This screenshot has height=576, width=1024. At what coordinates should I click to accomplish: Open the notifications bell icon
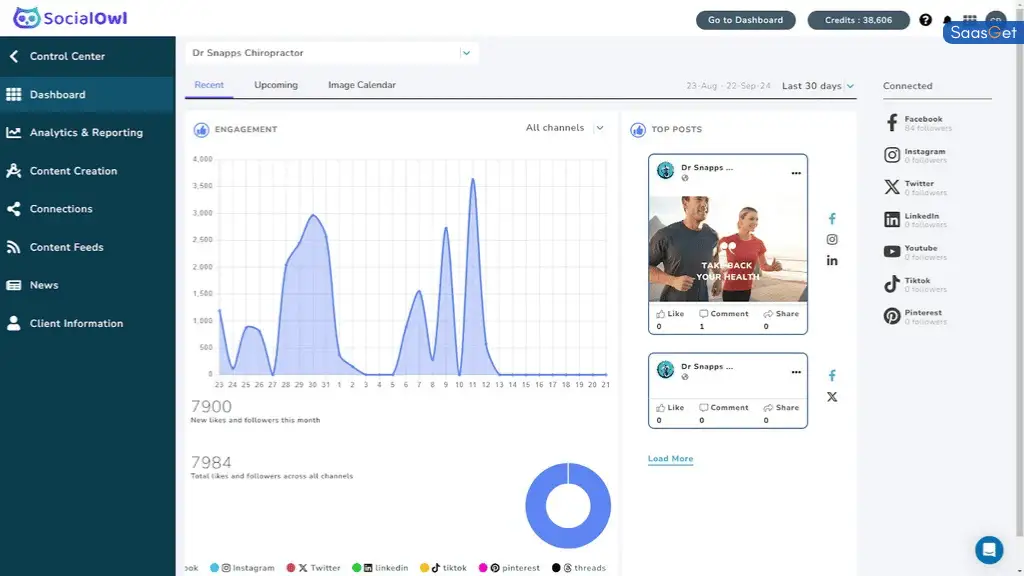tap(949, 19)
